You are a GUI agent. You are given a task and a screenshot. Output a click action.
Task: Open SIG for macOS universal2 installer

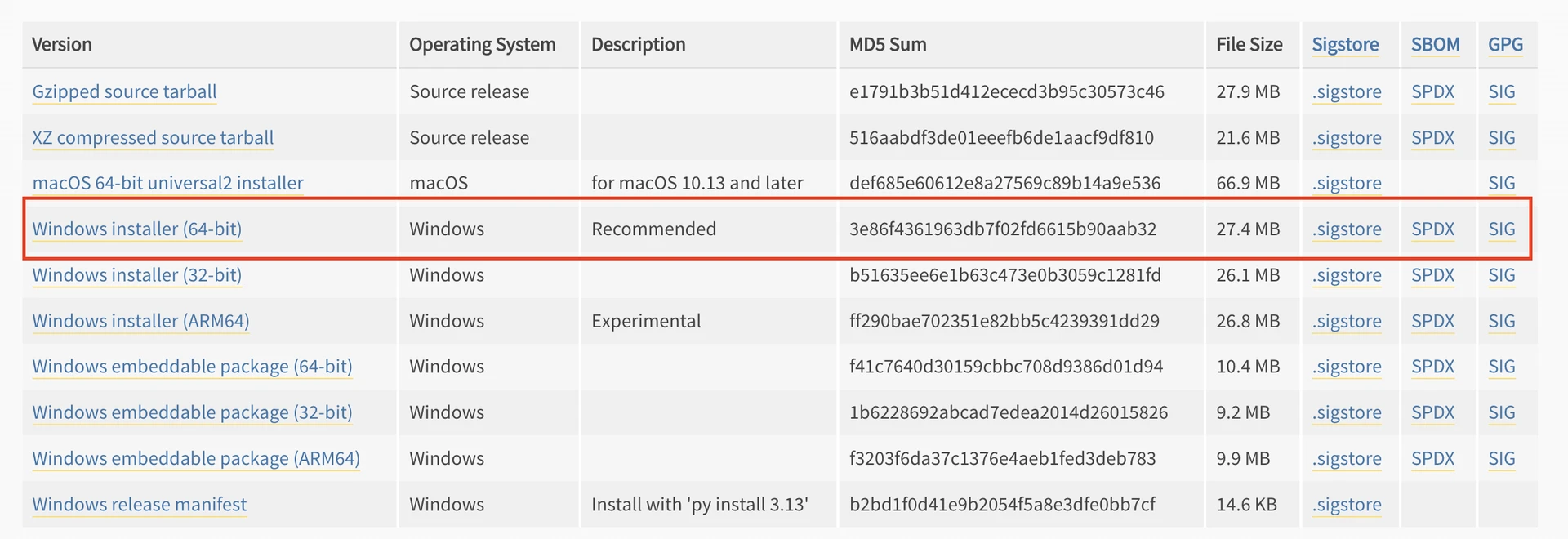pyautogui.click(x=1501, y=184)
